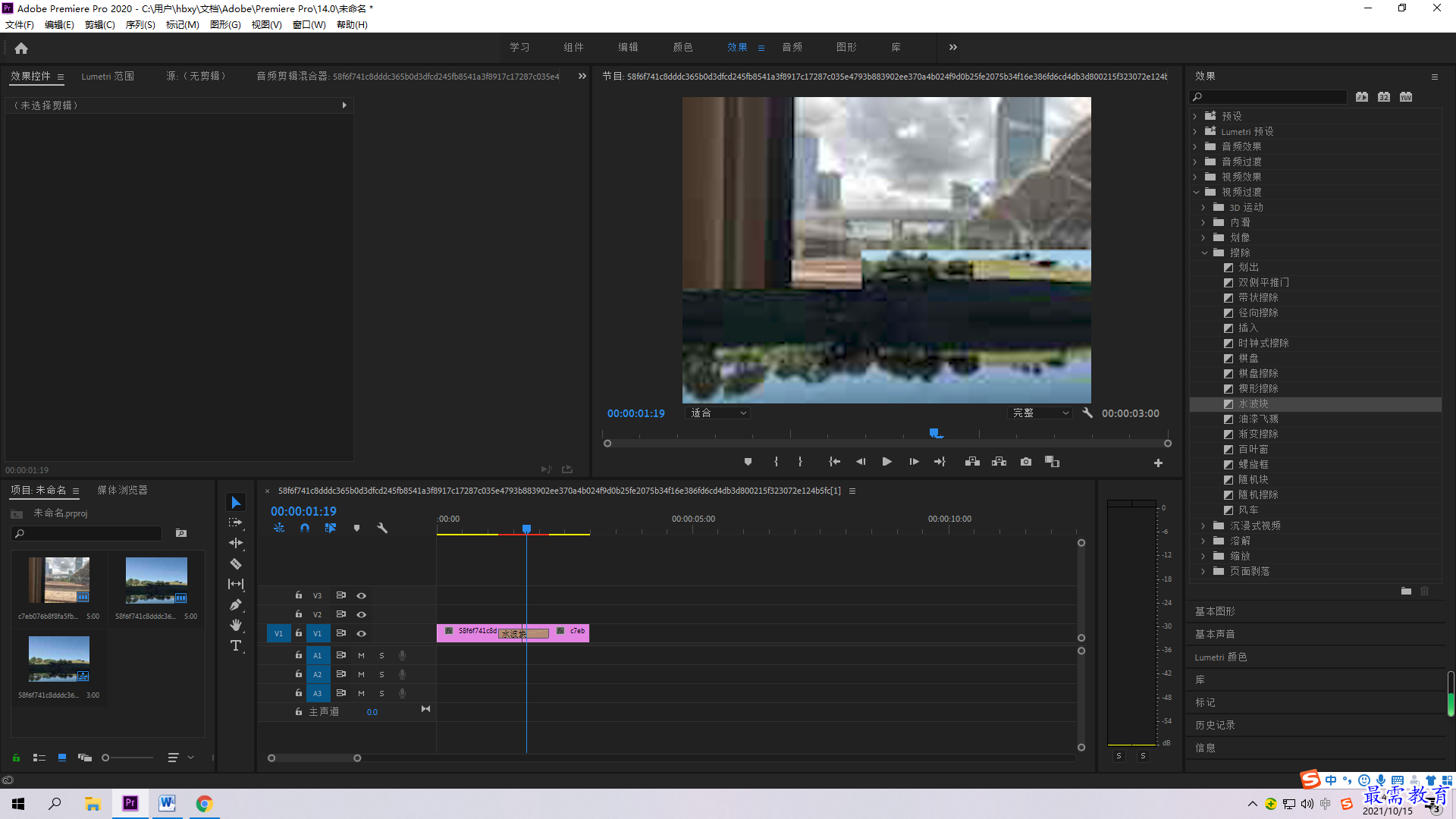Click the Lift icon
The image size is (1456, 819).
[x=972, y=462]
